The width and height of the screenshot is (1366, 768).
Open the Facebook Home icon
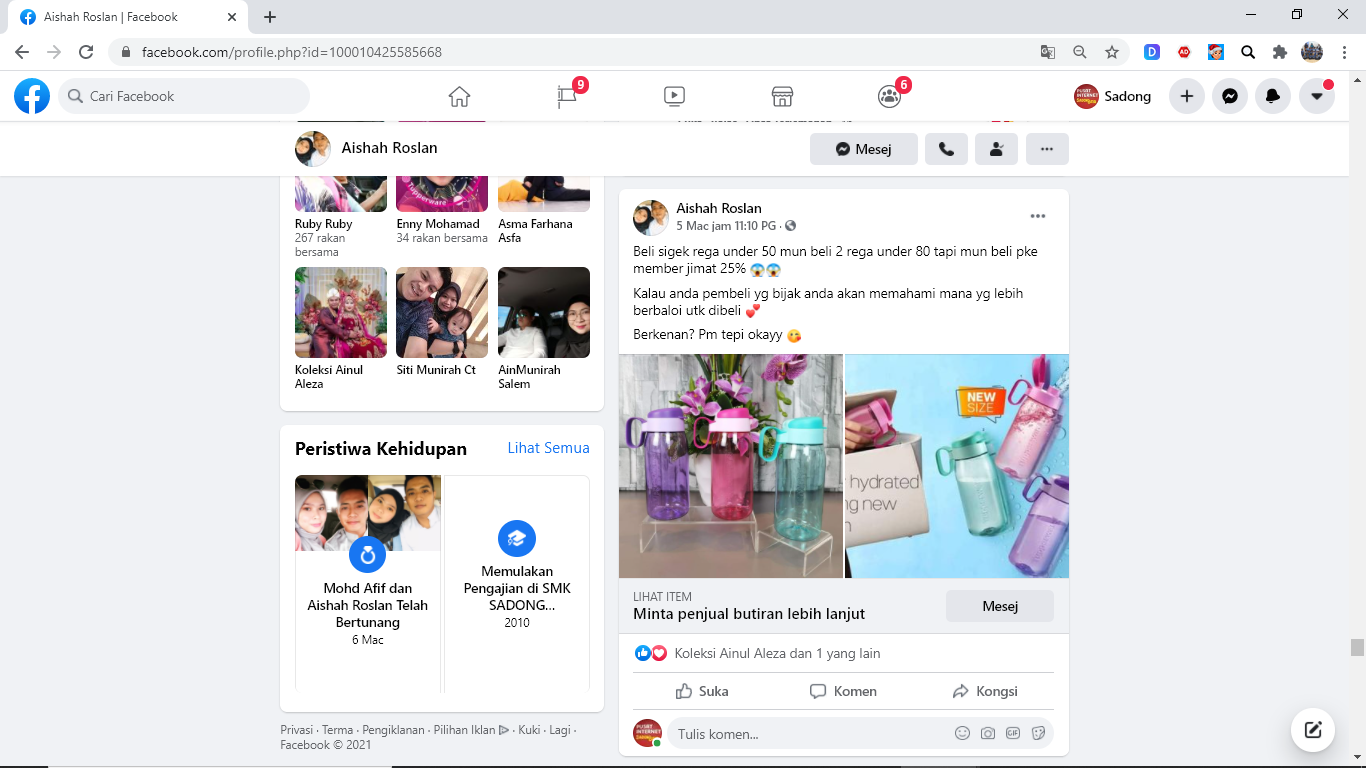click(x=459, y=96)
